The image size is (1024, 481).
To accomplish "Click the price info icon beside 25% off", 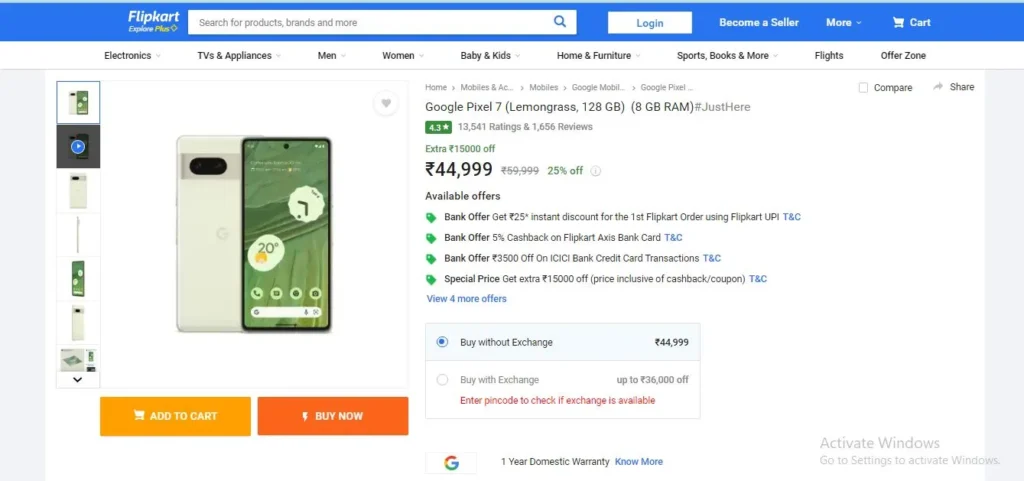I will [x=596, y=171].
